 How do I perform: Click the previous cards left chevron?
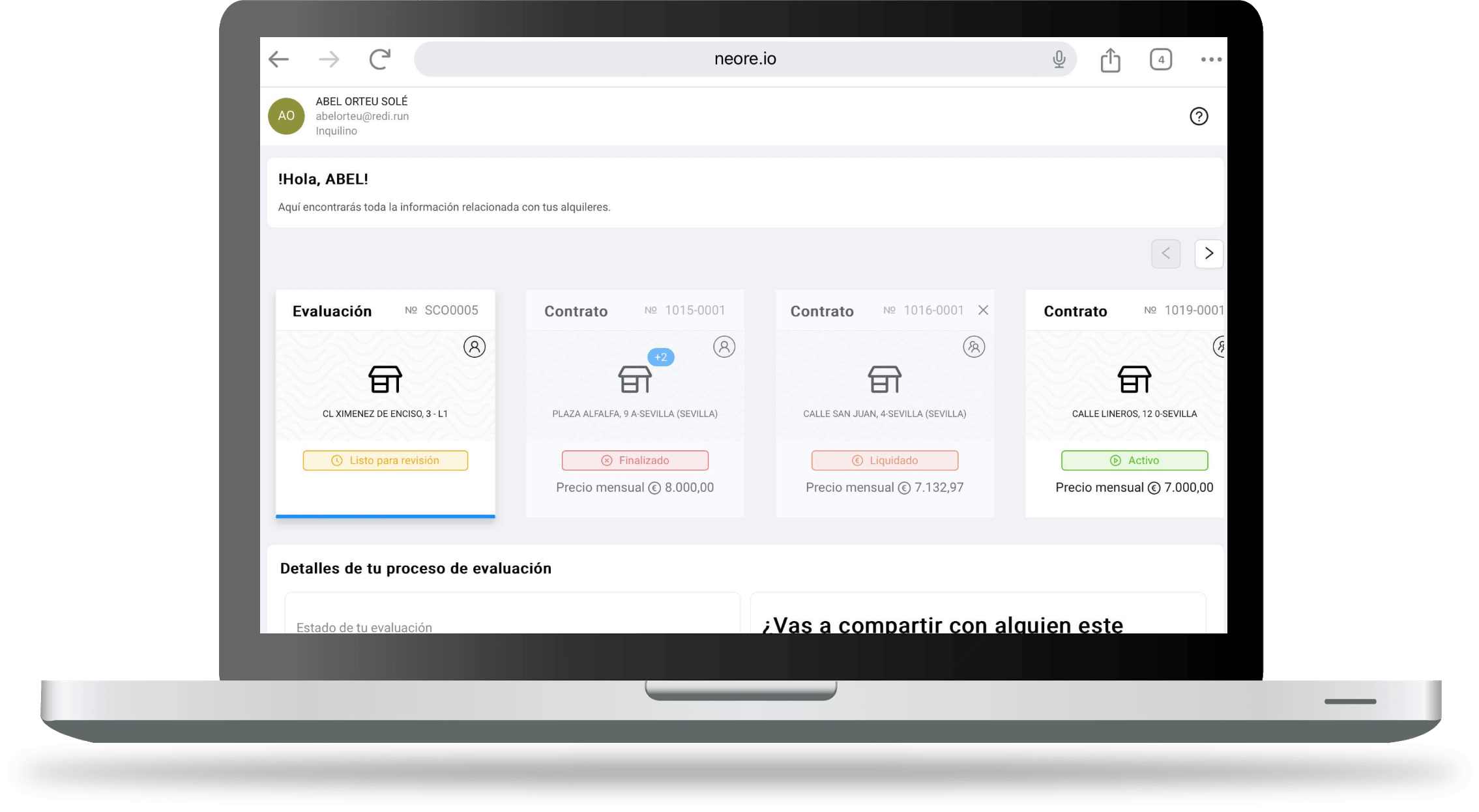tap(1165, 254)
